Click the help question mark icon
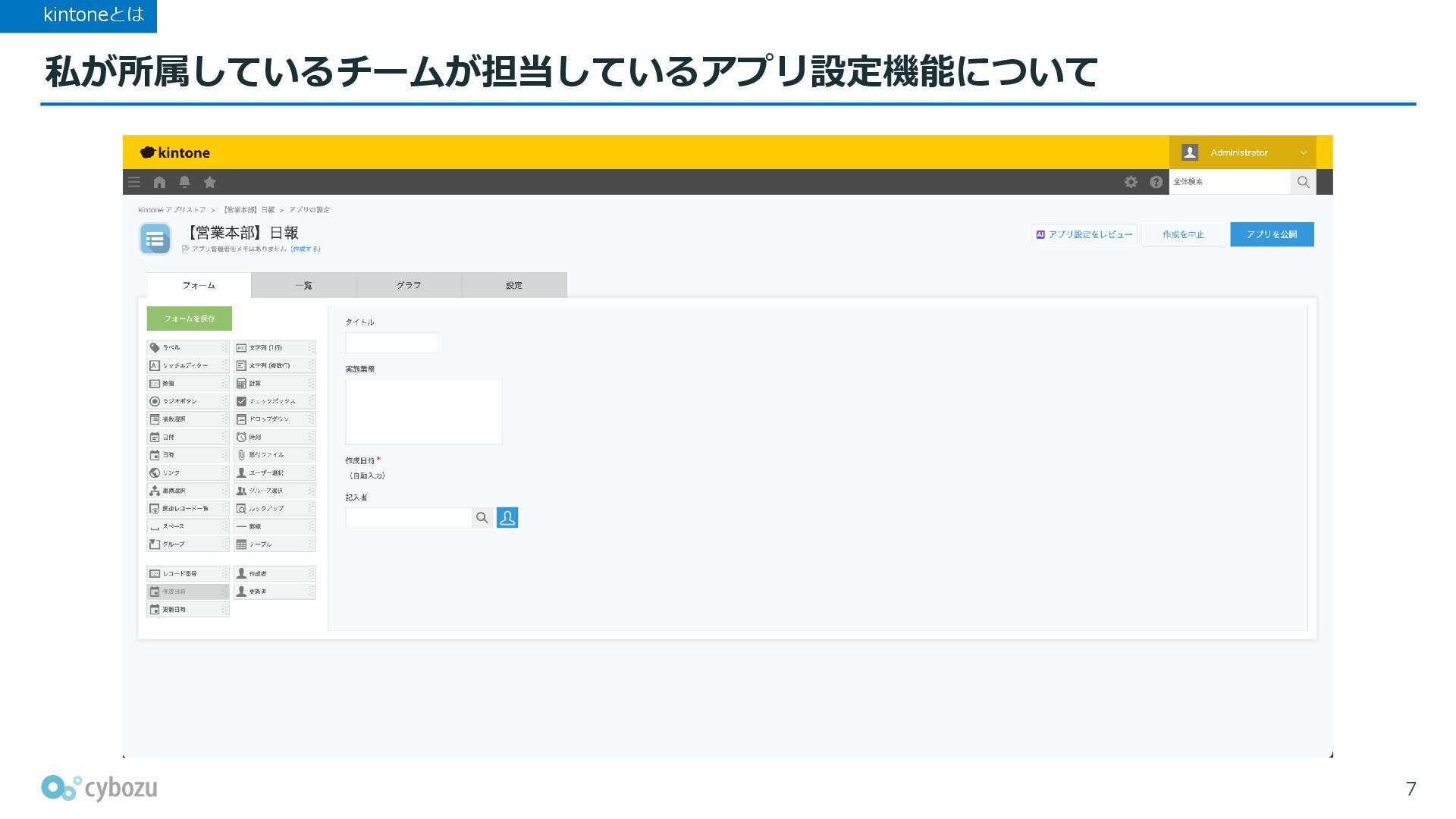The image size is (1456, 819). click(1156, 182)
